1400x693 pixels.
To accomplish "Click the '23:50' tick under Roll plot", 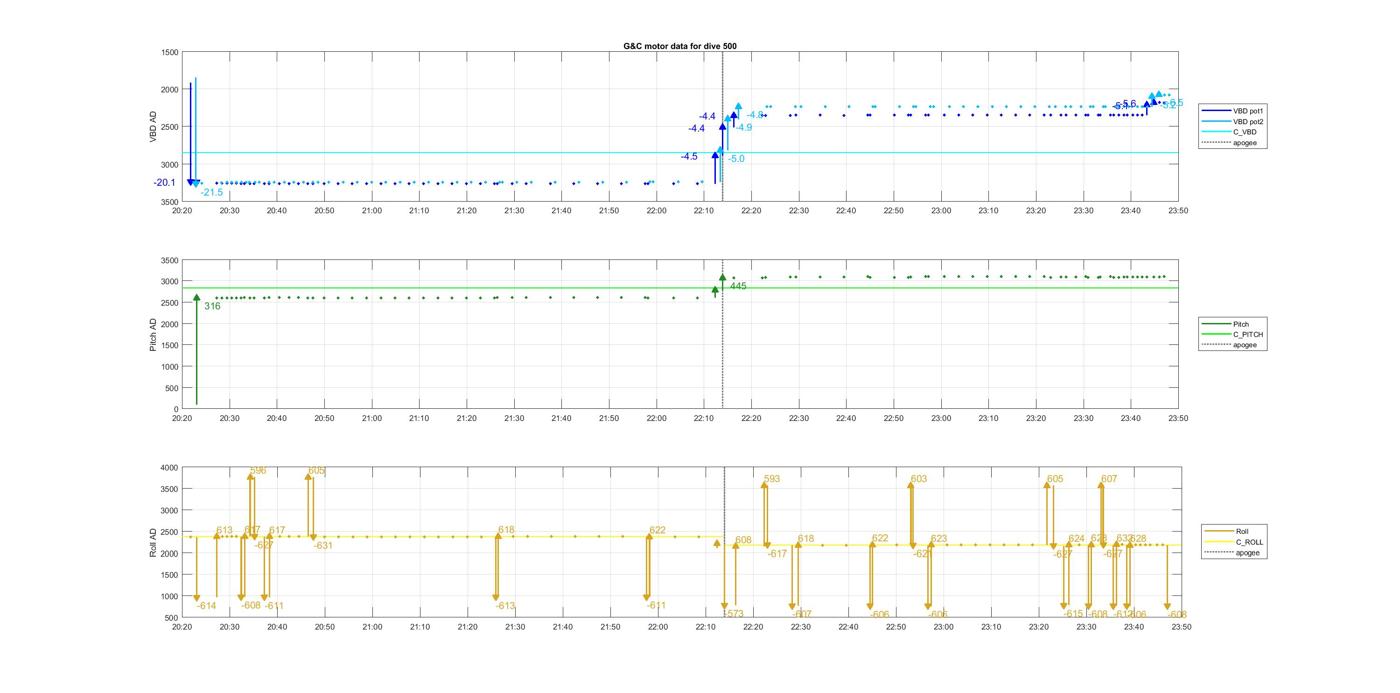I will pyautogui.click(x=1180, y=627).
